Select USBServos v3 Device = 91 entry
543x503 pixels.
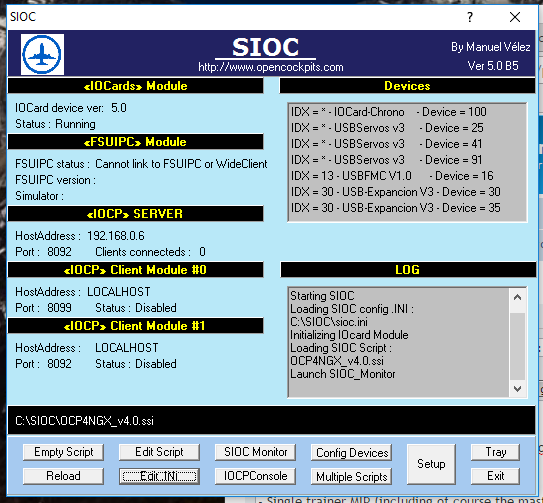click(x=386, y=160)
